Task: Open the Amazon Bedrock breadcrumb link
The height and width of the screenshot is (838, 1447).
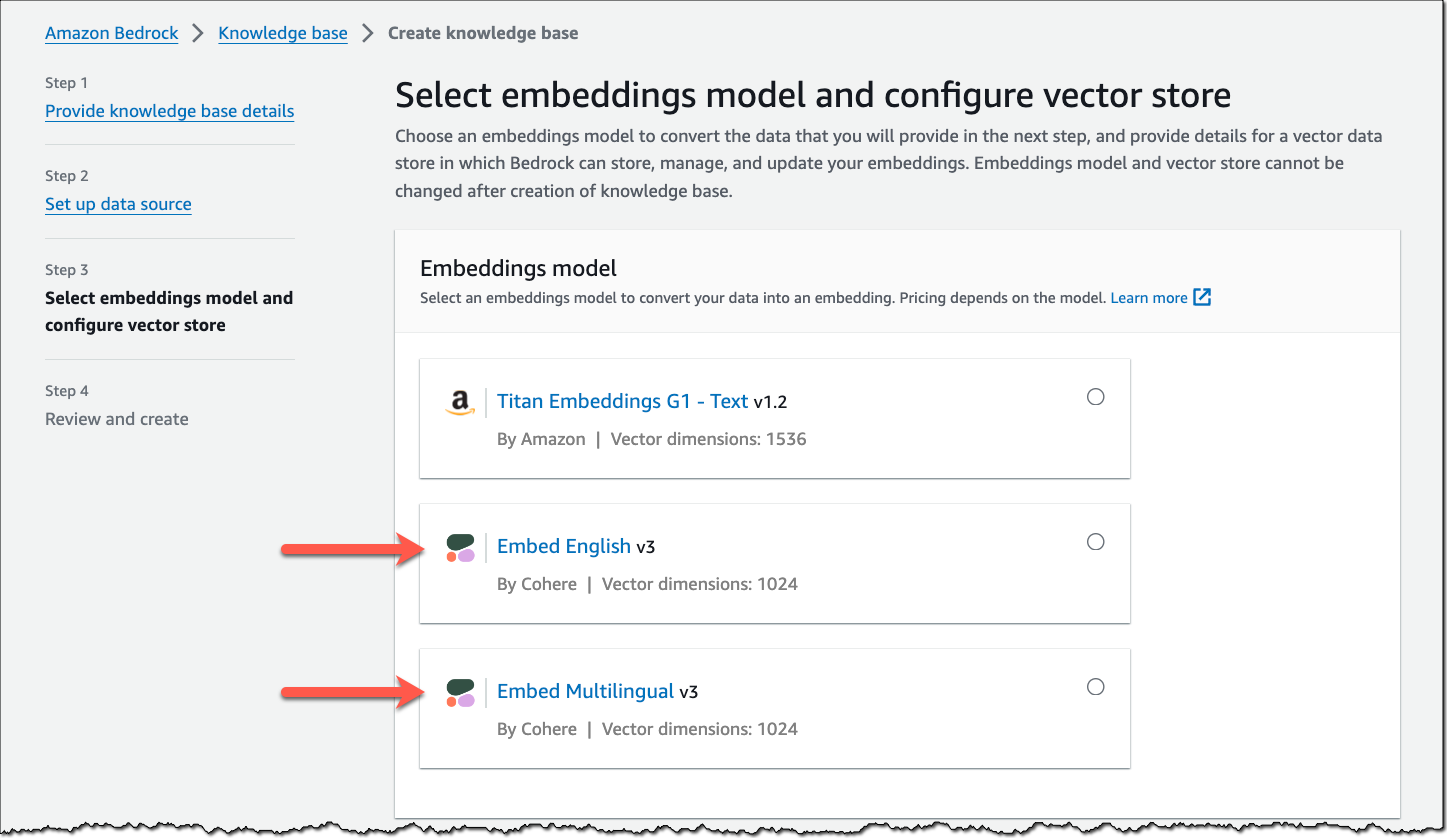Action: pyautogui.click(x=111, y=33)
